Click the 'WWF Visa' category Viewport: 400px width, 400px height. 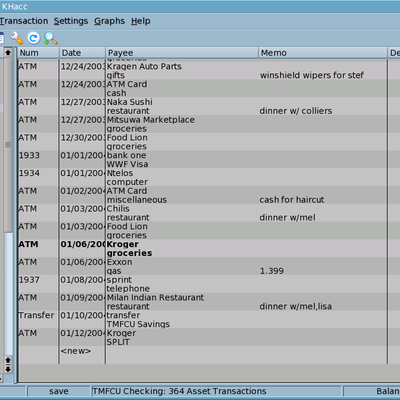pyautogui.click(x=127, y=164)
